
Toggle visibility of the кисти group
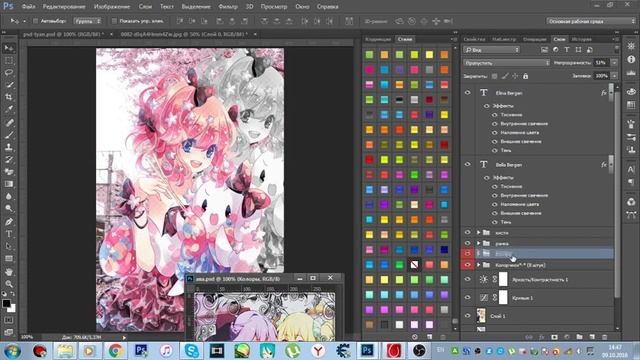tap(468, 233)
